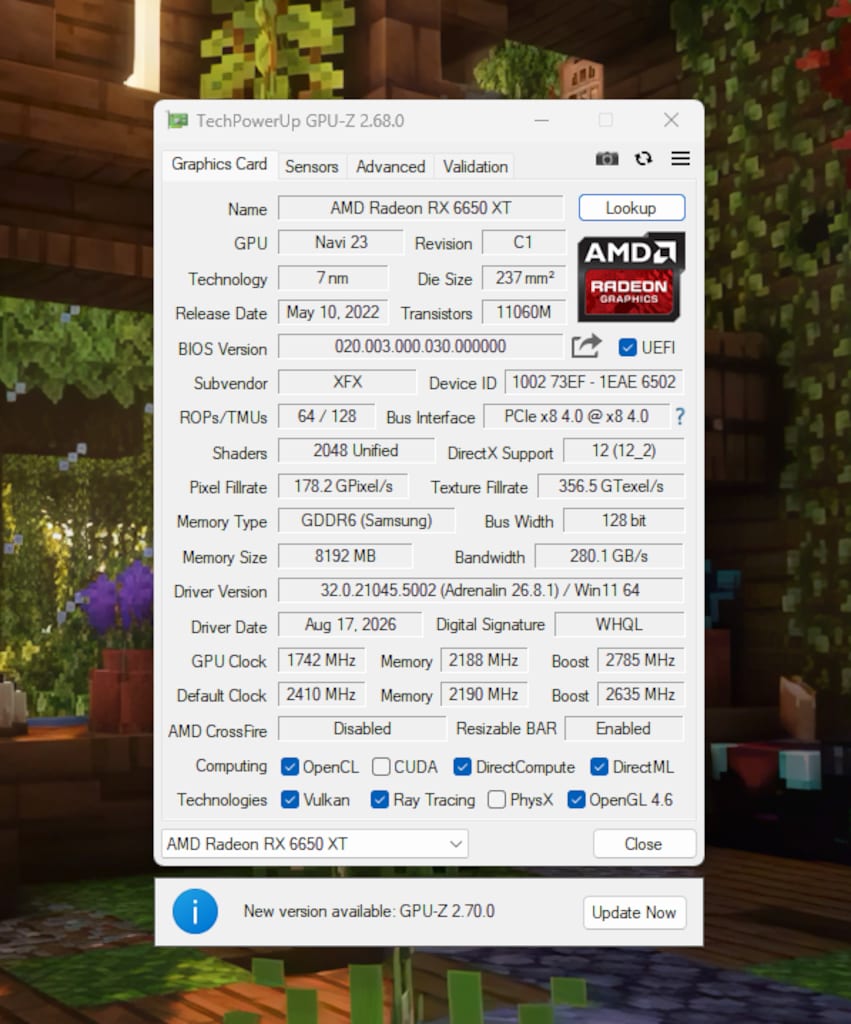
Task: Click the Resizable BAR value Enabled
Action: click(624, 728)
